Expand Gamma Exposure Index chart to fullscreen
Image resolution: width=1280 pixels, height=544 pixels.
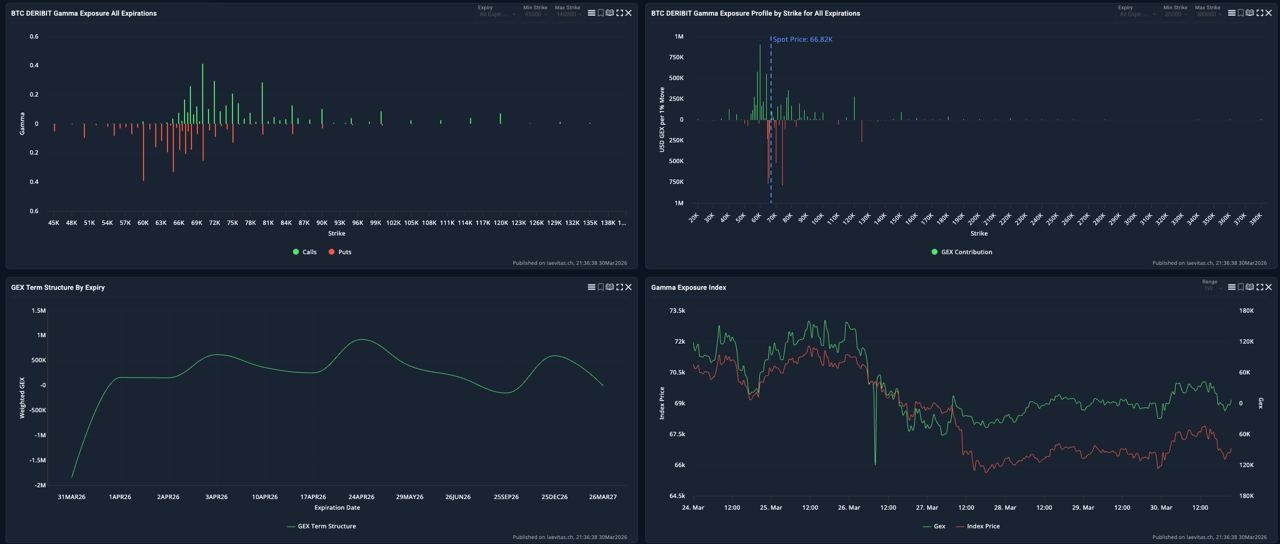pos(1260,287)
